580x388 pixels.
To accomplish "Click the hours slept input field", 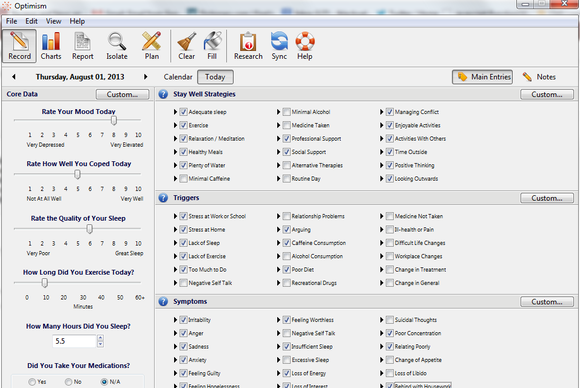I will tap(74, 341).
